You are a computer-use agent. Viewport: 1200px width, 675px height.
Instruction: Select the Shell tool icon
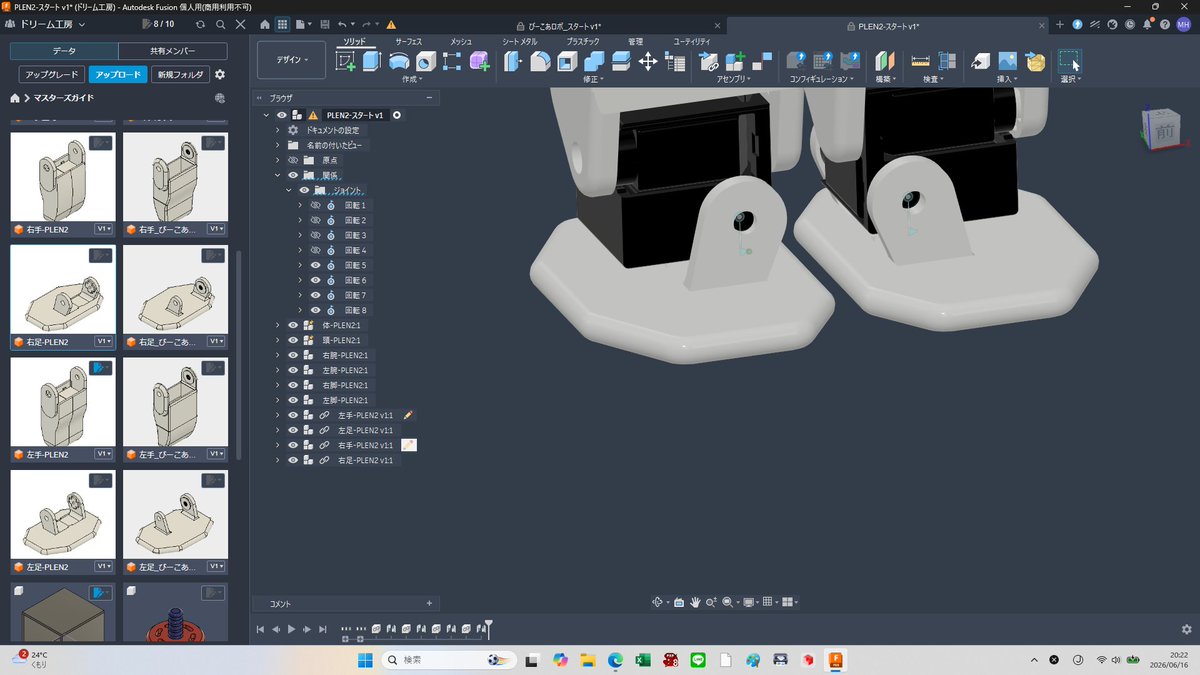click(567, 61)
